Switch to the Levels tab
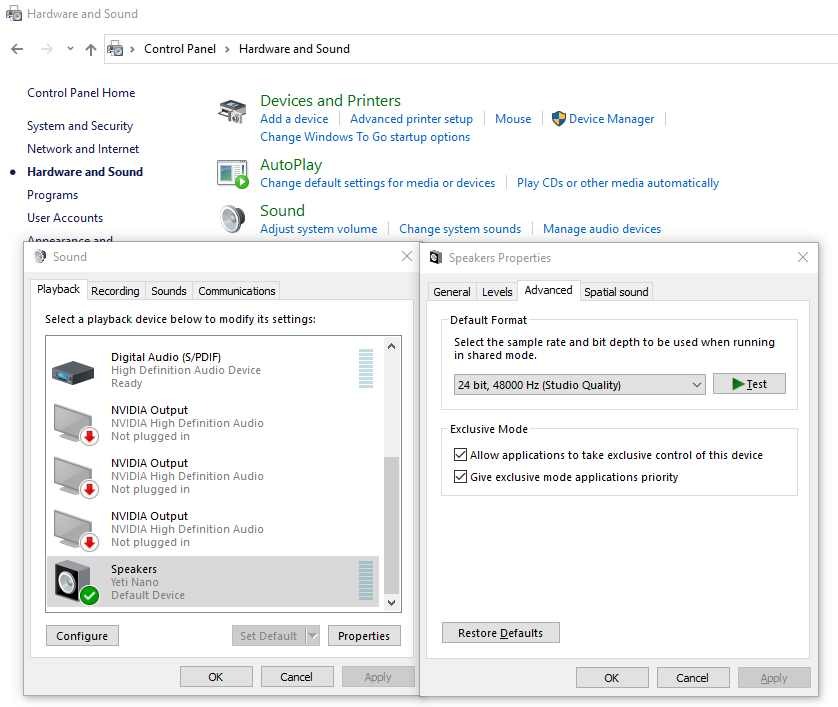 [497, 292]
